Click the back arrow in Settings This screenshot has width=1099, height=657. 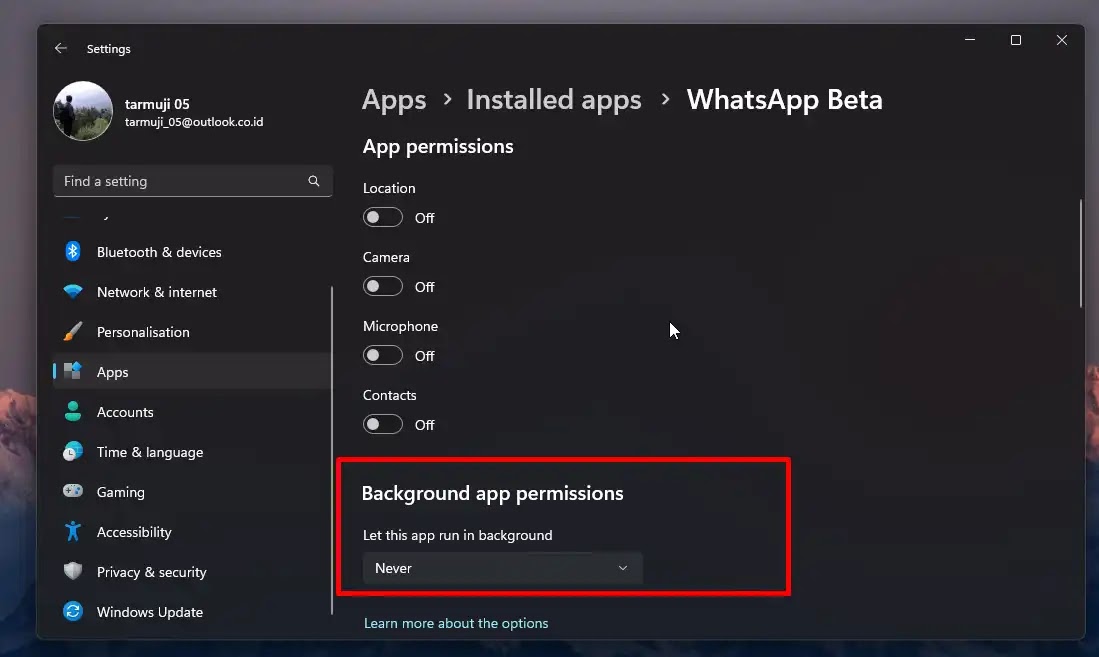click(x=61, y=48)
